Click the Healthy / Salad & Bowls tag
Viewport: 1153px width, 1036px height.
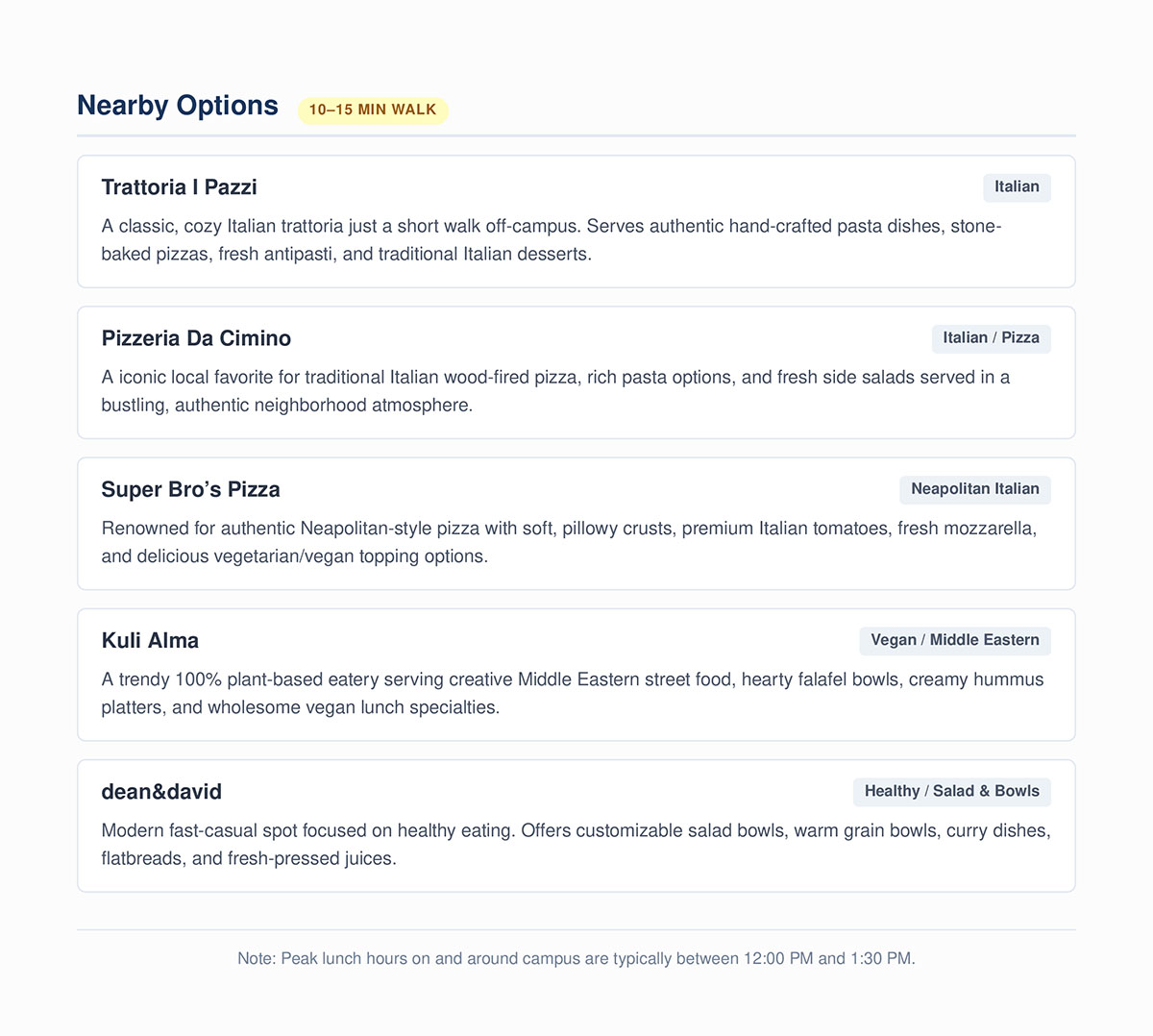pos(951,791)
